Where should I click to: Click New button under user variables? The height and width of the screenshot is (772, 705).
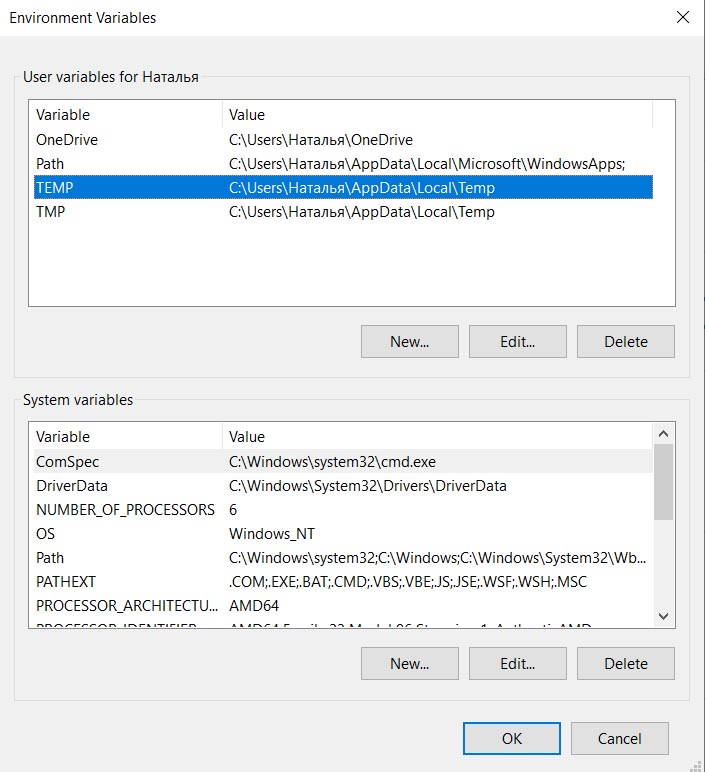(409, 341)
